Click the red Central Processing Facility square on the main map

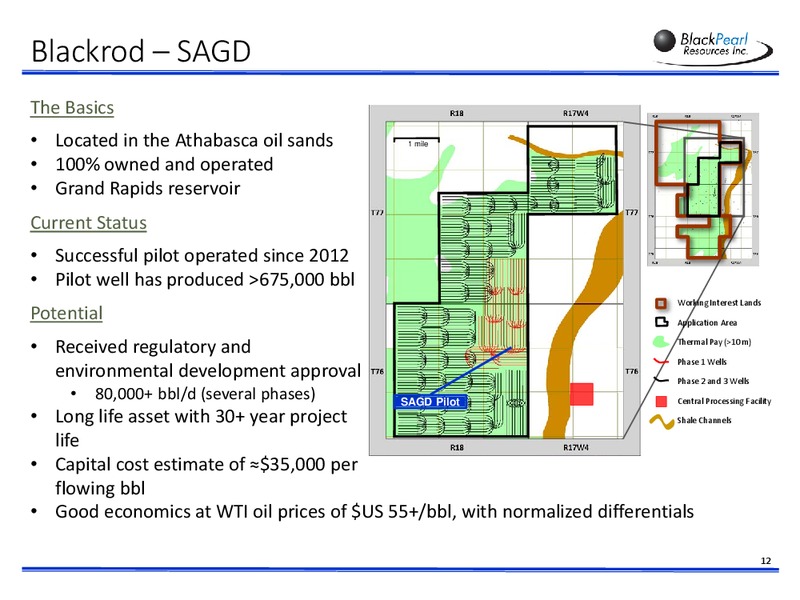click(x=581, y=394)
